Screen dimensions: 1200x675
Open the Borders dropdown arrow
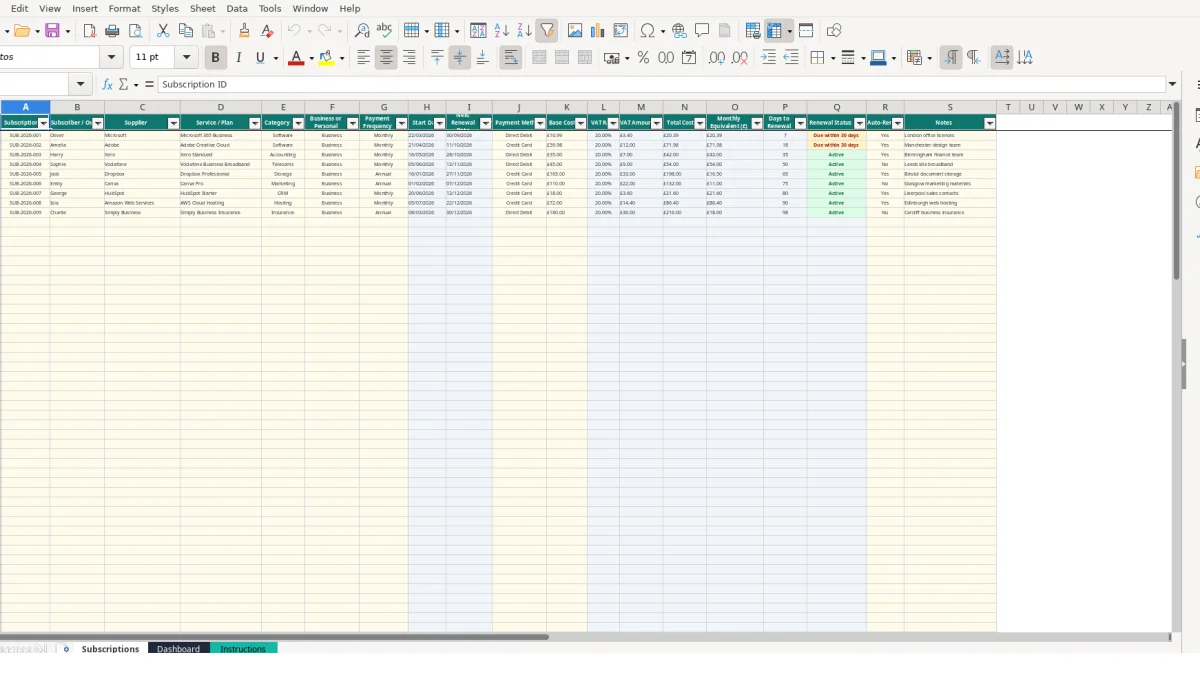[x=832, y=58]
